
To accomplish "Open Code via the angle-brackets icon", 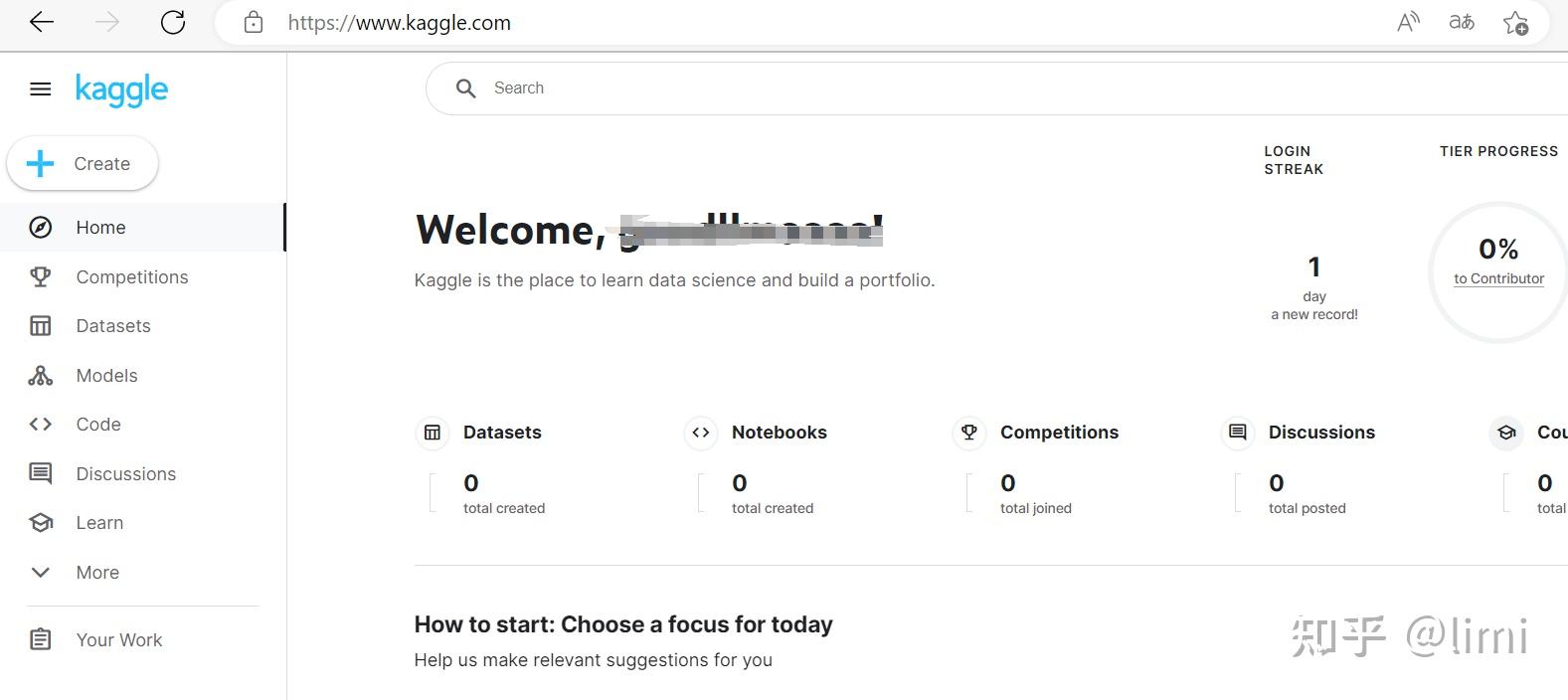I will pyautogui.click(x=40, y=424).
